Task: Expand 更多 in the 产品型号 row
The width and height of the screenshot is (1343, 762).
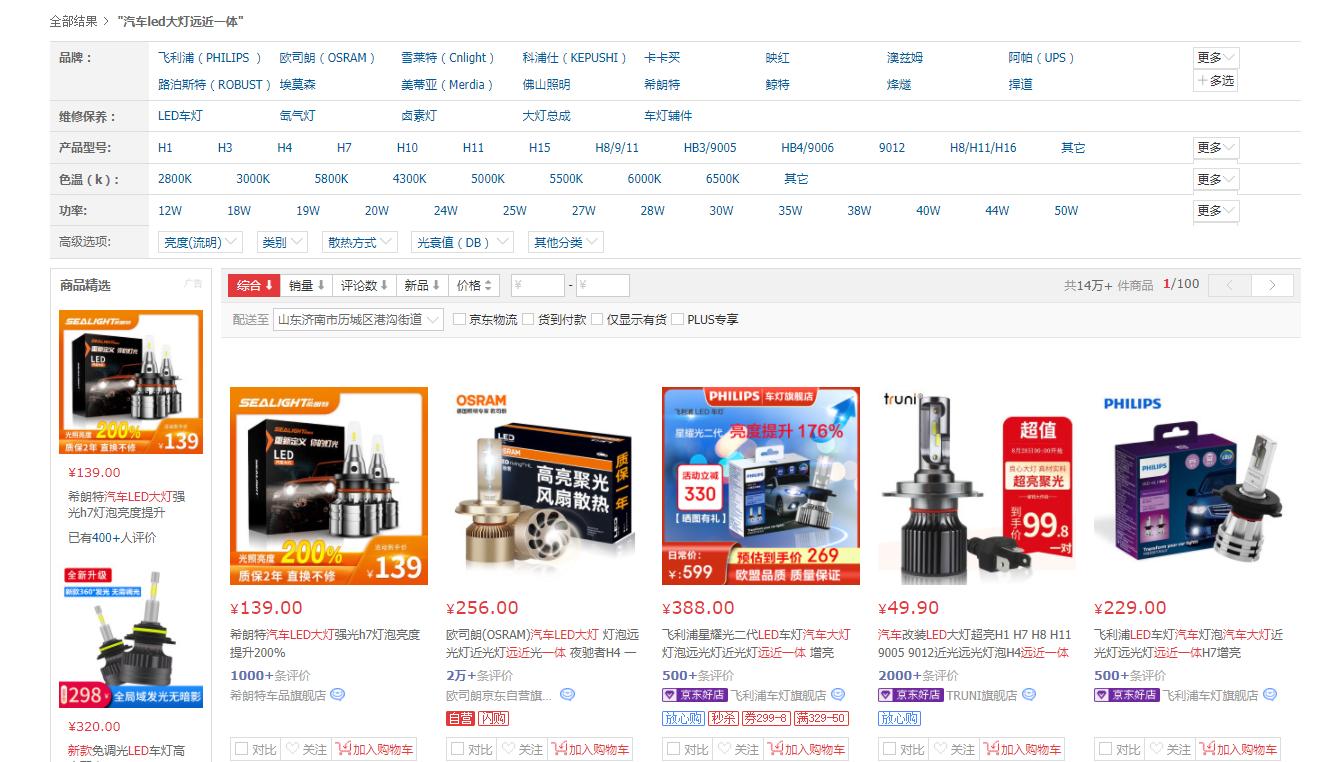Action: [x=1216, y=148]
